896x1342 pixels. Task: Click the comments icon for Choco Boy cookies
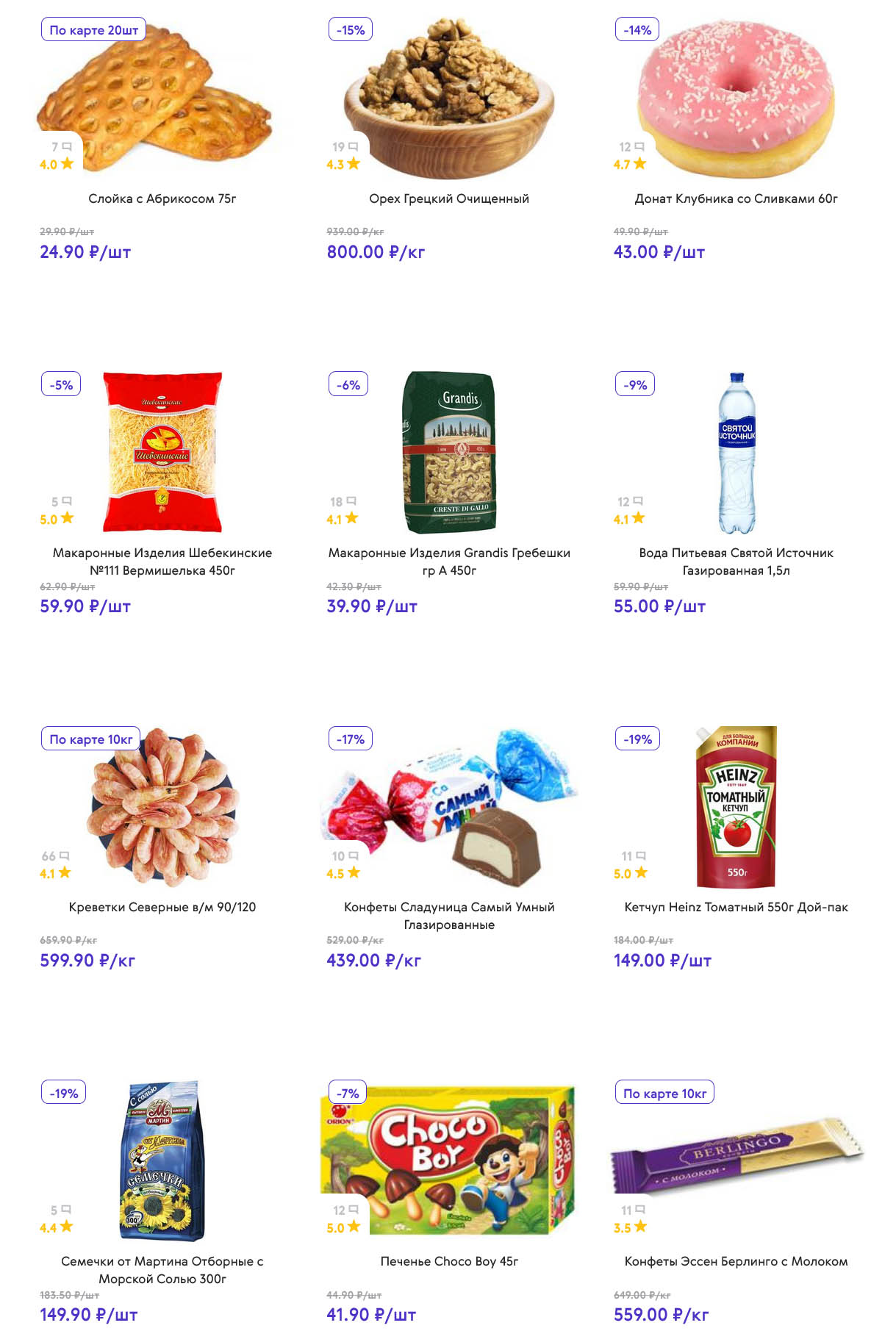click(354, 1210)
